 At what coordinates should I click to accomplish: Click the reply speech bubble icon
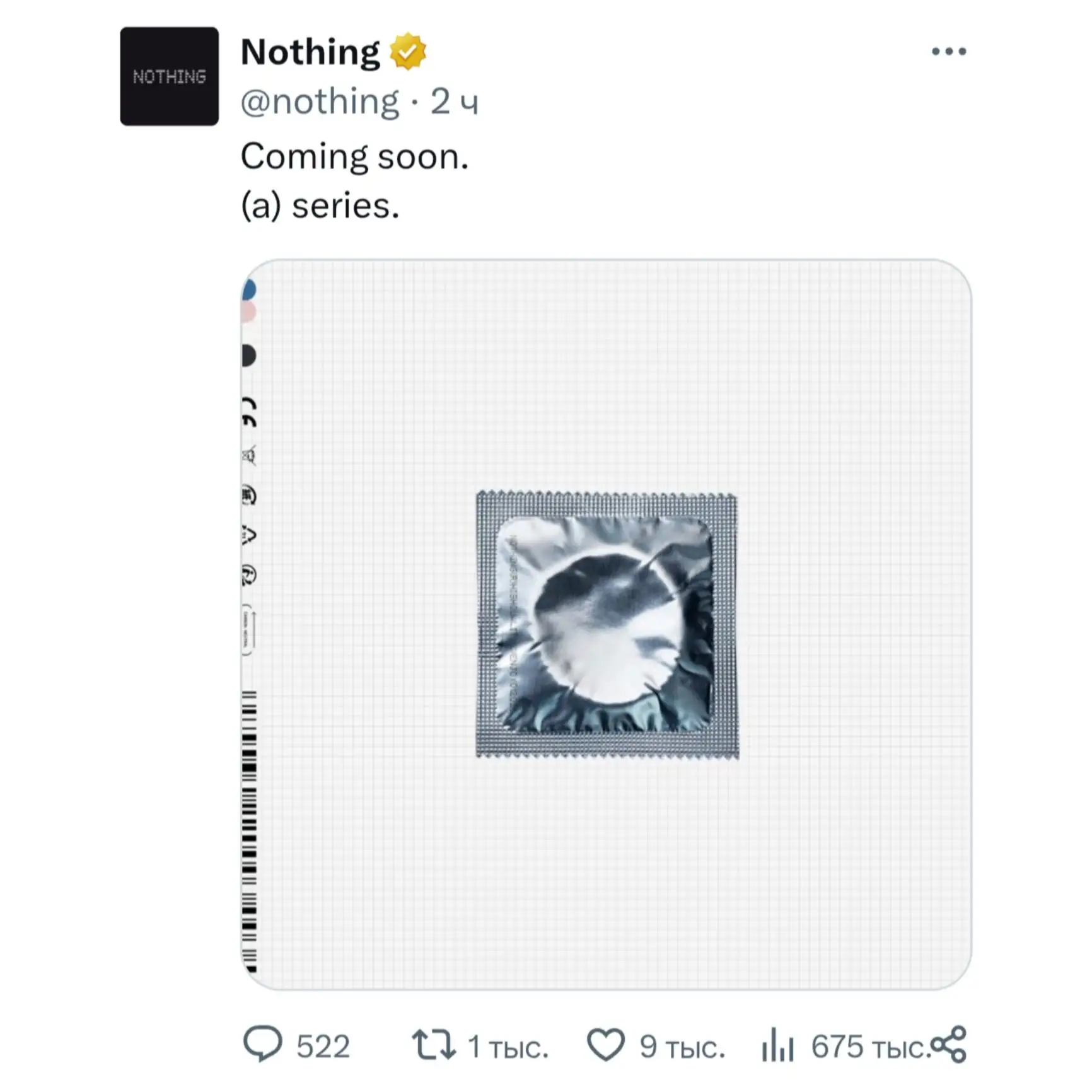[x=262, y=1045]
